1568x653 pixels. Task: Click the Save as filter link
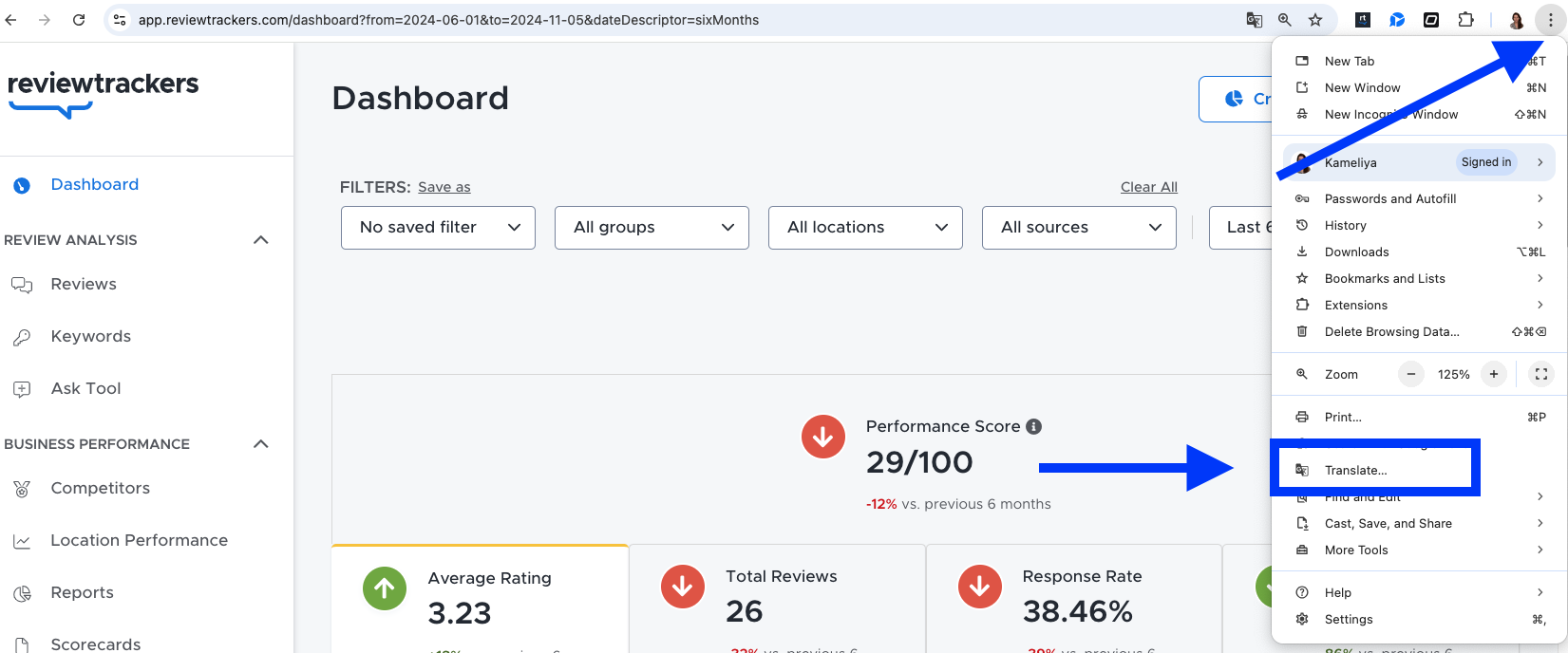coord(444,187)
